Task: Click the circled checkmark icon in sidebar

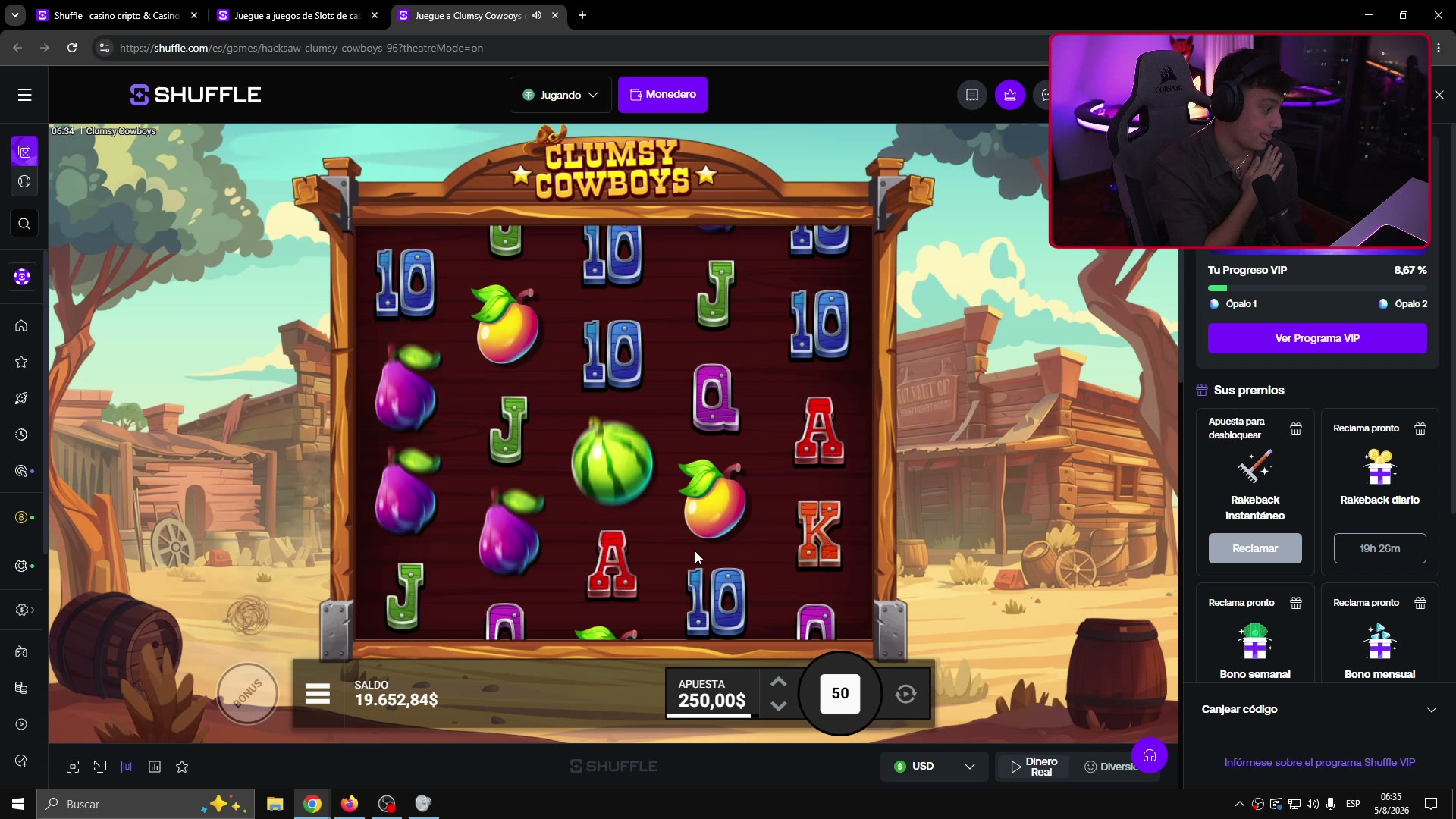Action: click(21, 761)
